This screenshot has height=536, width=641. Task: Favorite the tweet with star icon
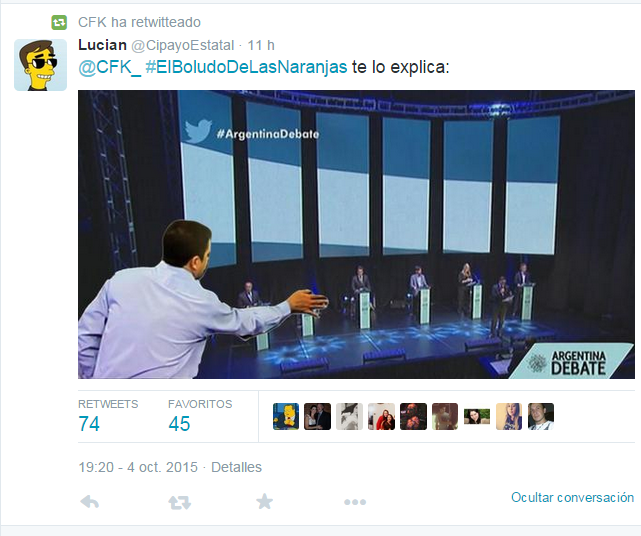pos(264,501)
